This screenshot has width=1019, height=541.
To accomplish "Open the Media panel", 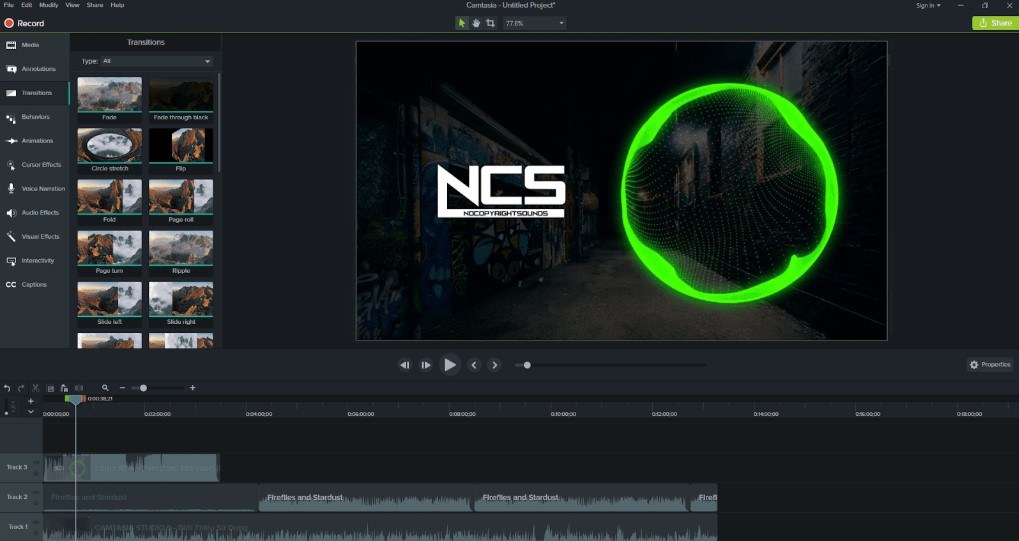I will click(34, 45).
